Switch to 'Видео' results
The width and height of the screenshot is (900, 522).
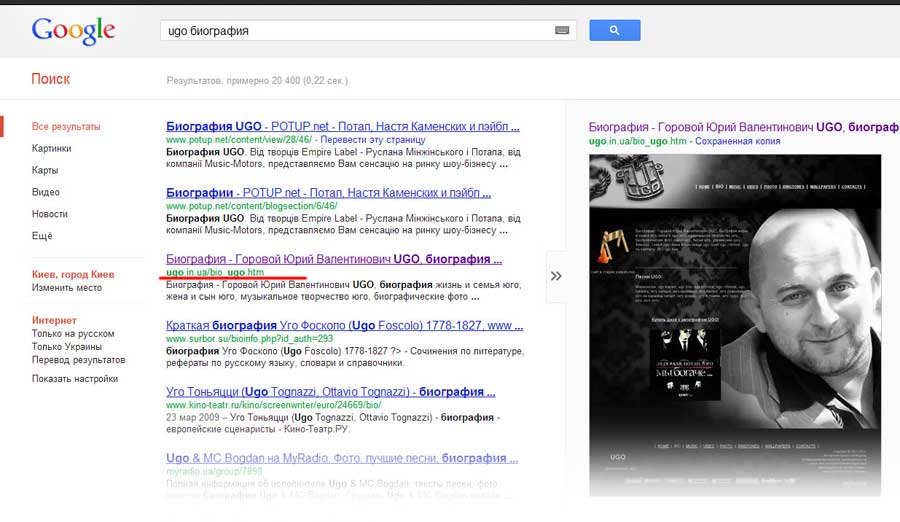(46, 192)
